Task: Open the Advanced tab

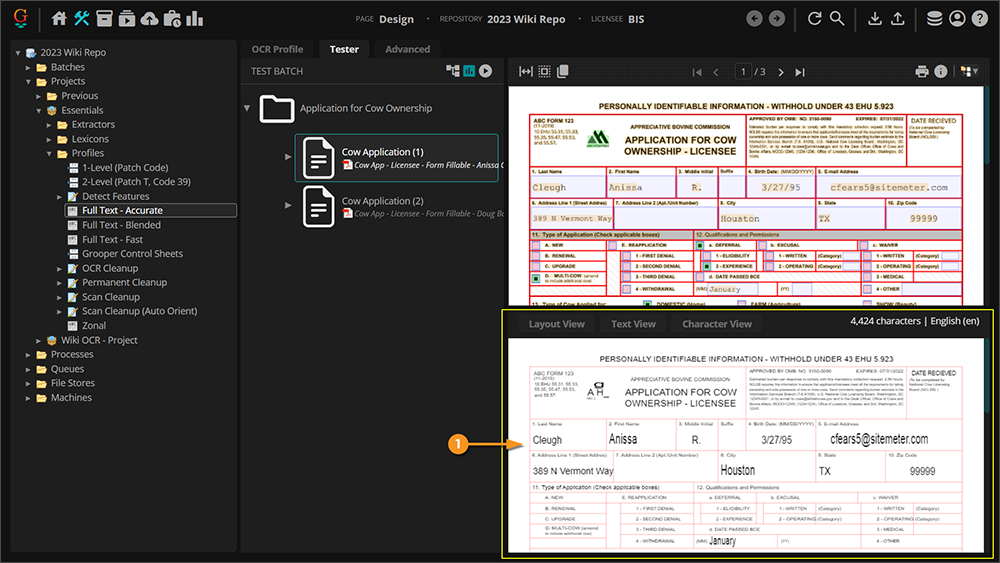Action: tap(407, 49)
